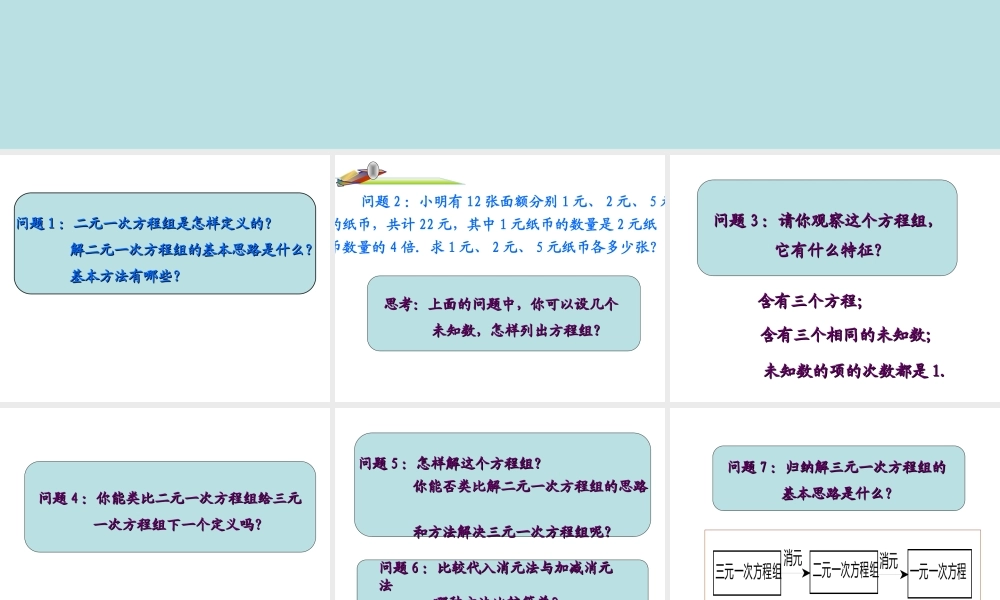Click the 一元一次方程 flowchart box
The image size is (1000, 600).
(939, 573)
